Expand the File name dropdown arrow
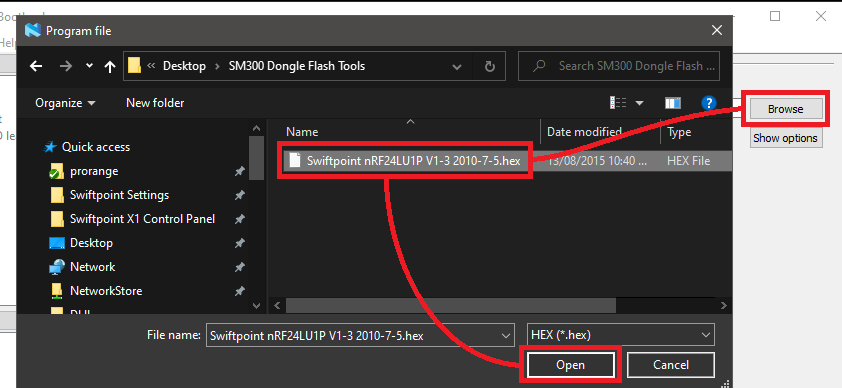The width and height of the screenshot is (842, 388). (x=505, y=336)
